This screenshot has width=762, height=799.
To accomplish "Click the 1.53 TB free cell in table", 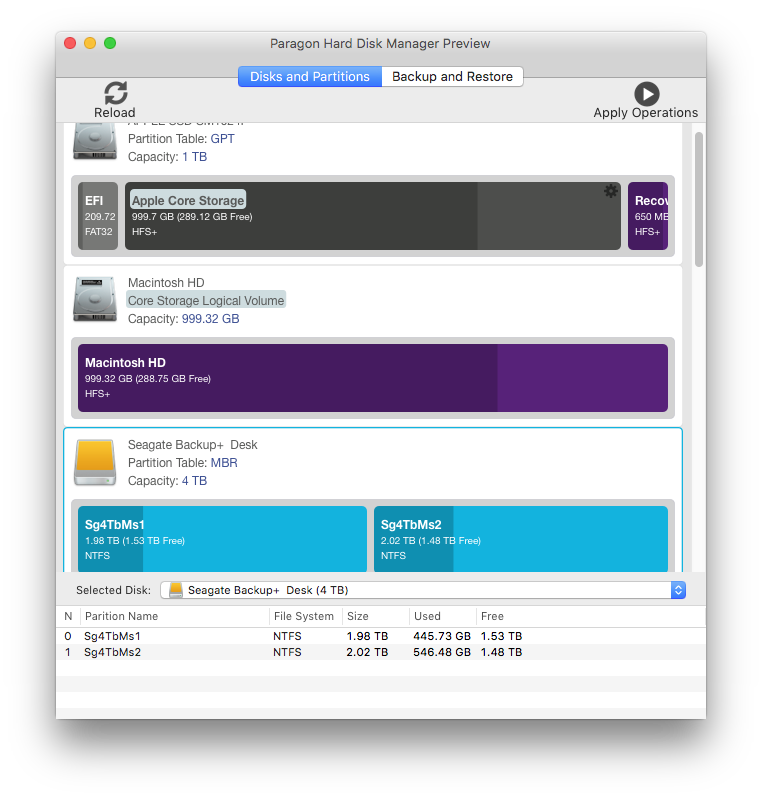I will coord(501,636).
